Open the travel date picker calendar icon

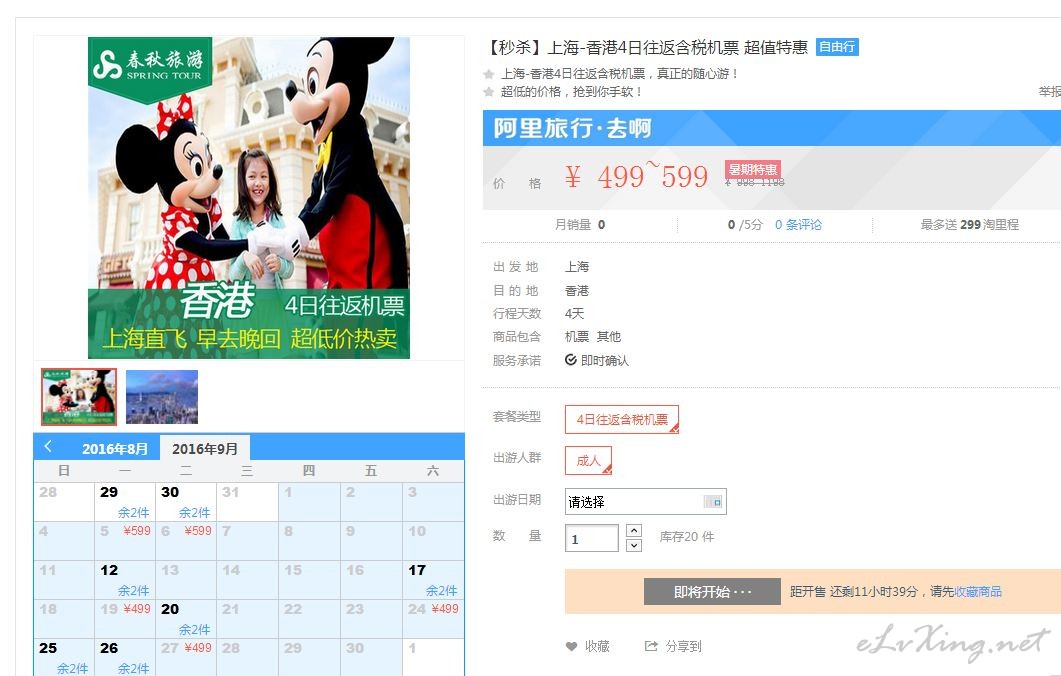pos(713,502)
